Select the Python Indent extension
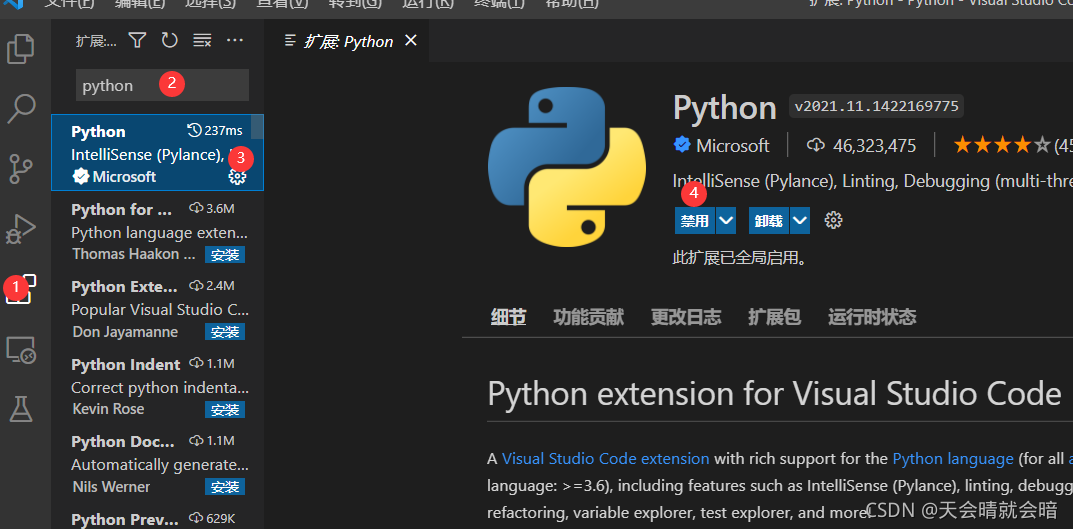Viewport: 1073px width, 529px height. pos(157,386)
